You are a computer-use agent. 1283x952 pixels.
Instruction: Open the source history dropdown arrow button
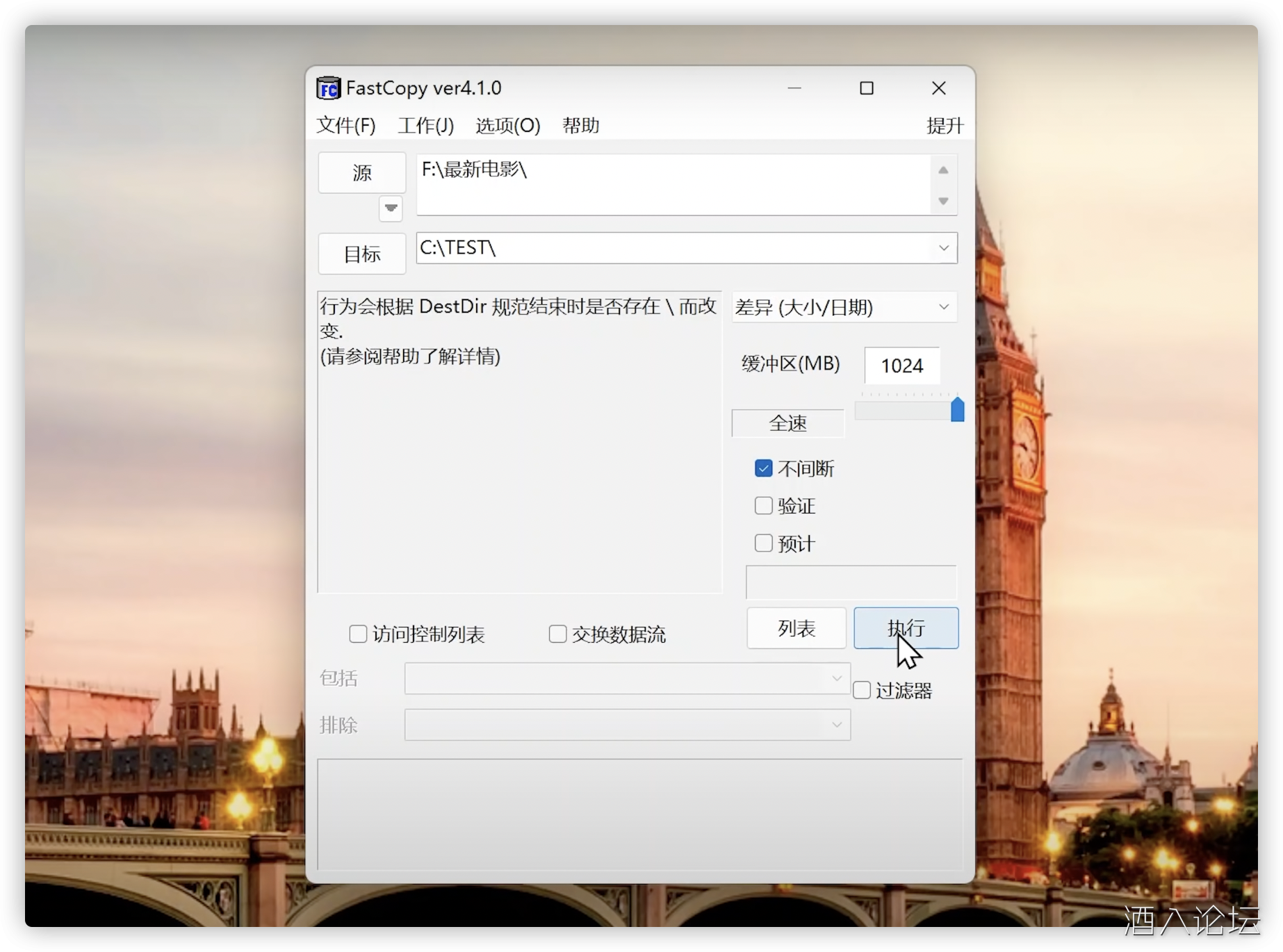[391, 208]
